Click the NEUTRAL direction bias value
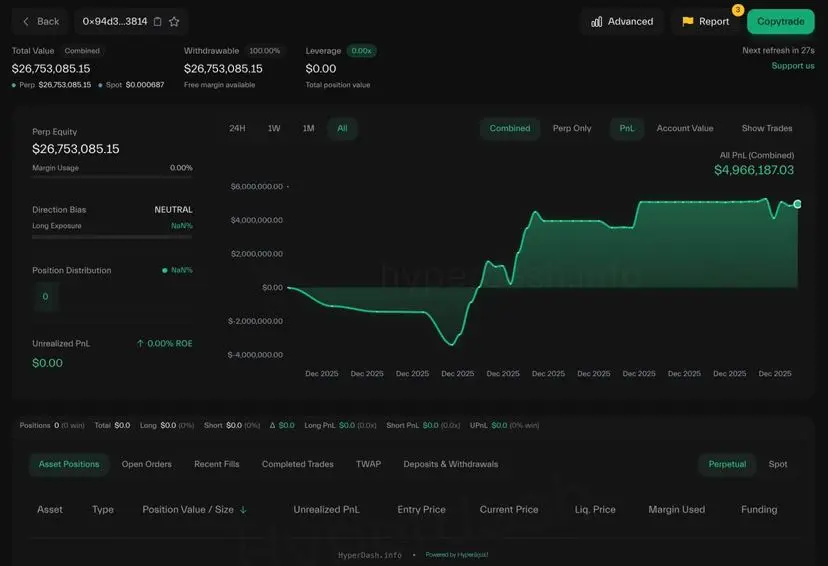The width and height of the screenshot is (828, 566). pos(173,210)
